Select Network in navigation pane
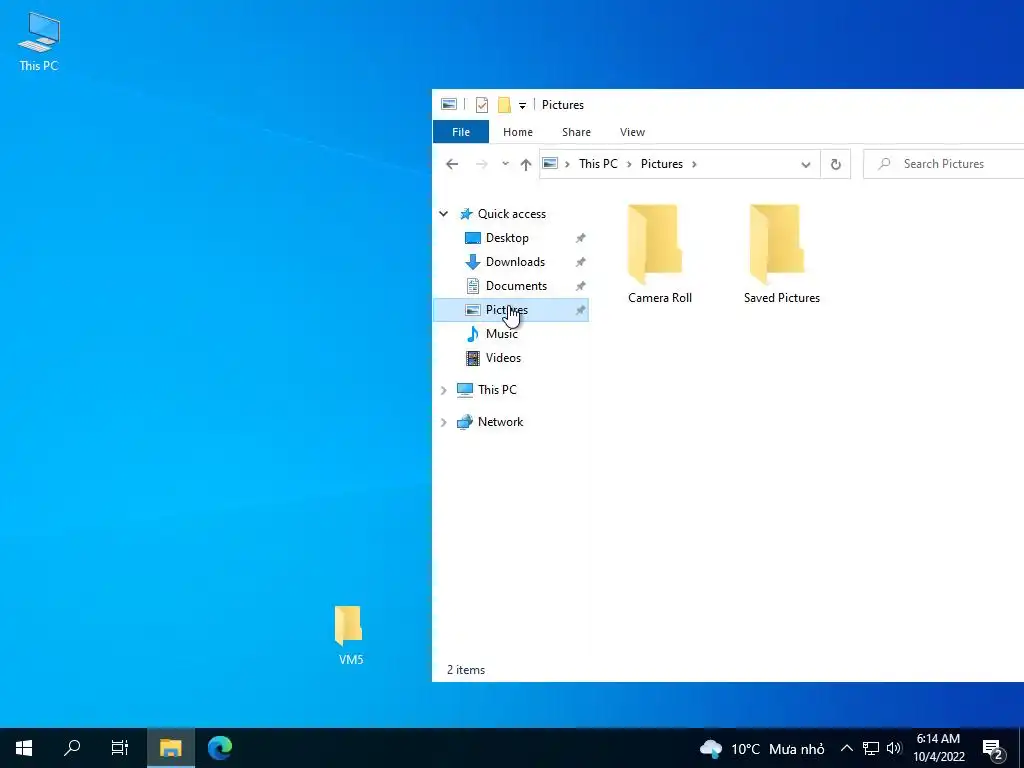1024x768 pixels. coord(500,422)
